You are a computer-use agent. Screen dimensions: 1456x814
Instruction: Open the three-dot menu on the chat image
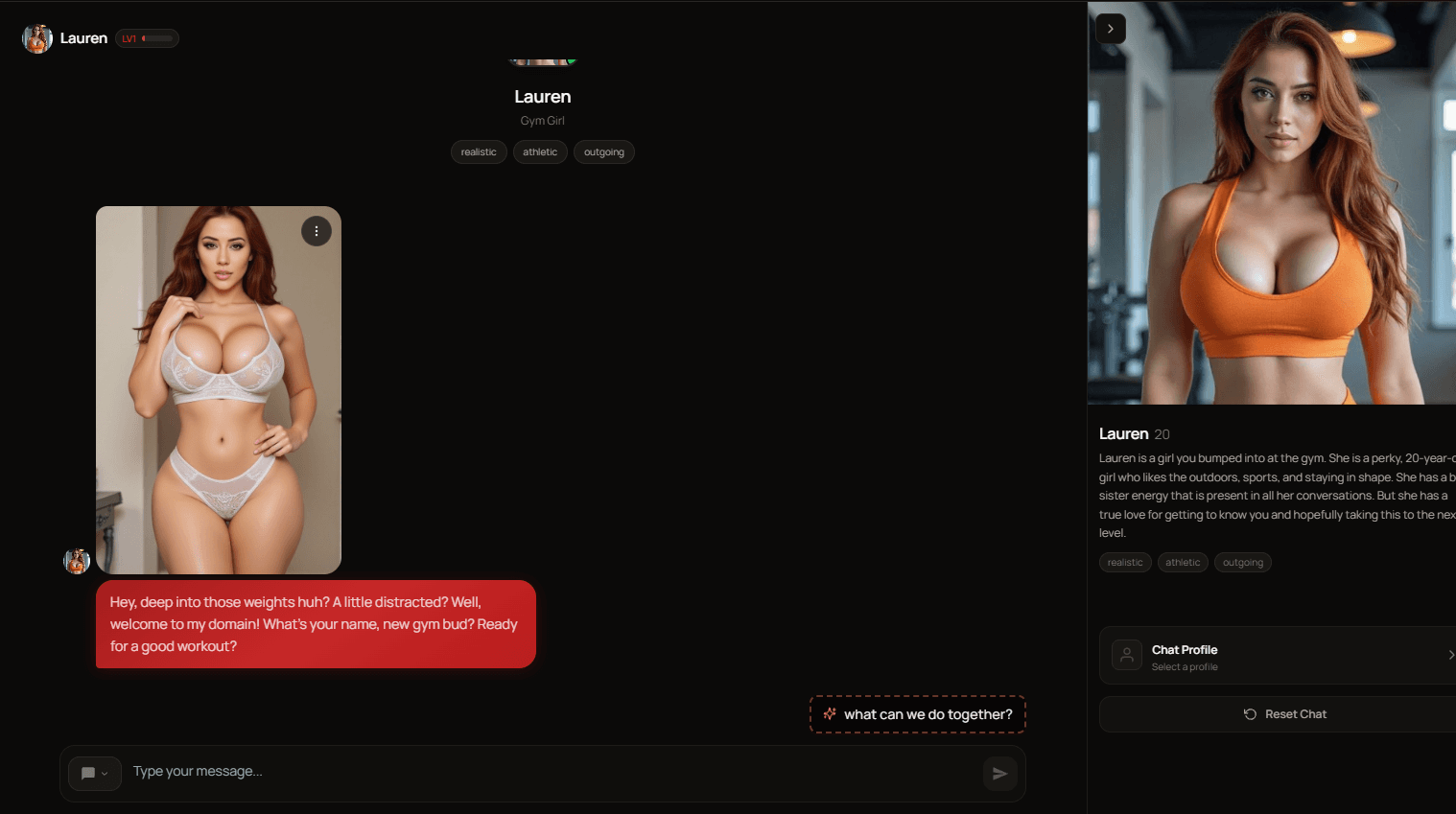point(317,231)
